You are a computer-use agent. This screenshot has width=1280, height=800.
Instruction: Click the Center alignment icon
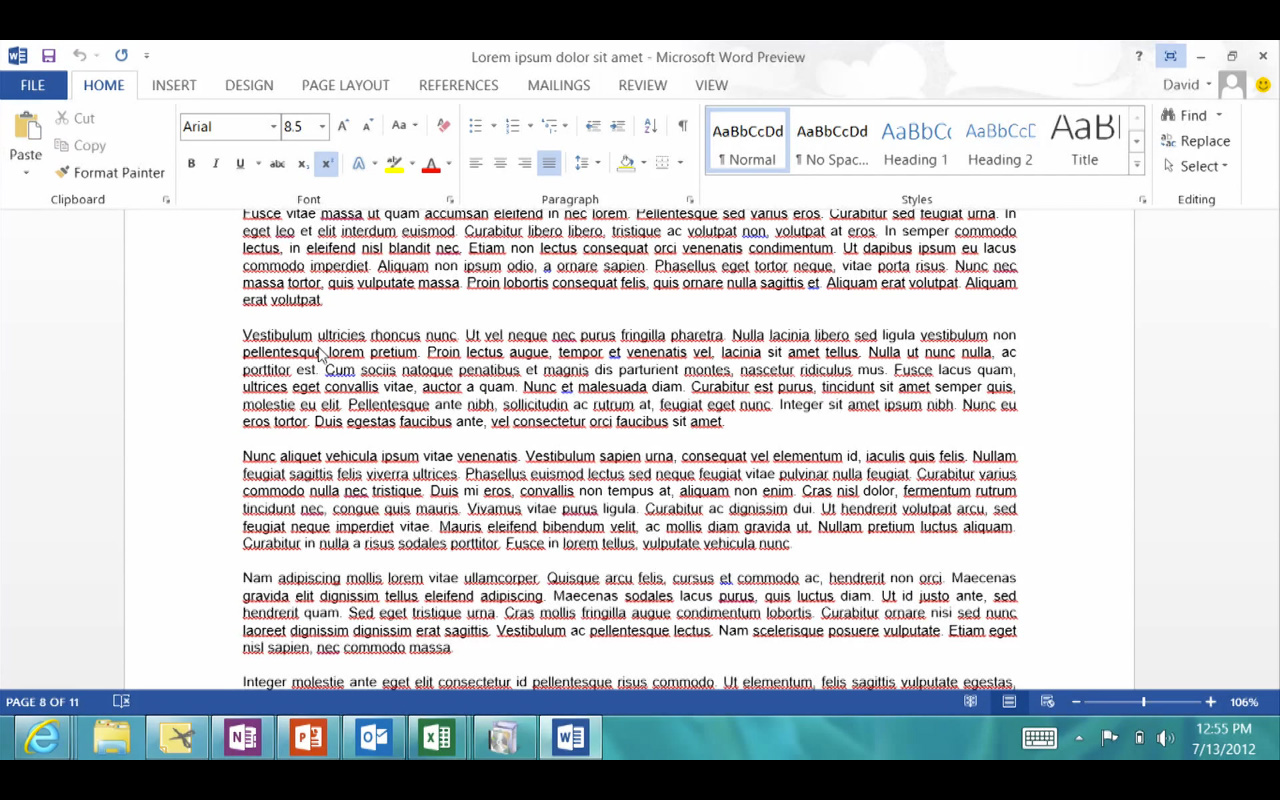(500, 163)
